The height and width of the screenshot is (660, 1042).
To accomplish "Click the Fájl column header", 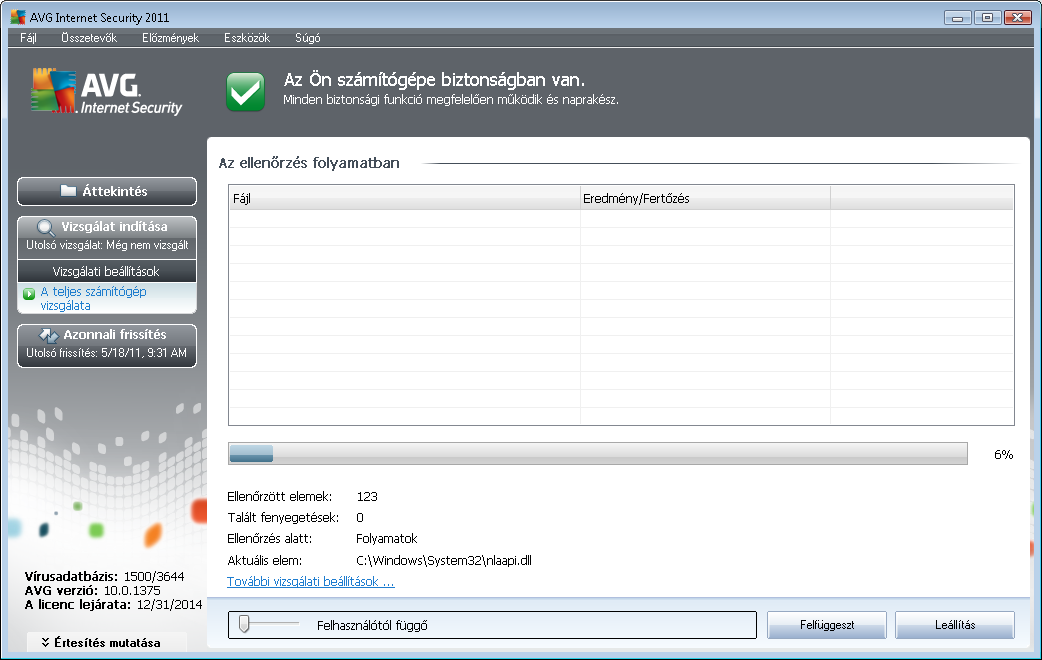I will point(405,198).
